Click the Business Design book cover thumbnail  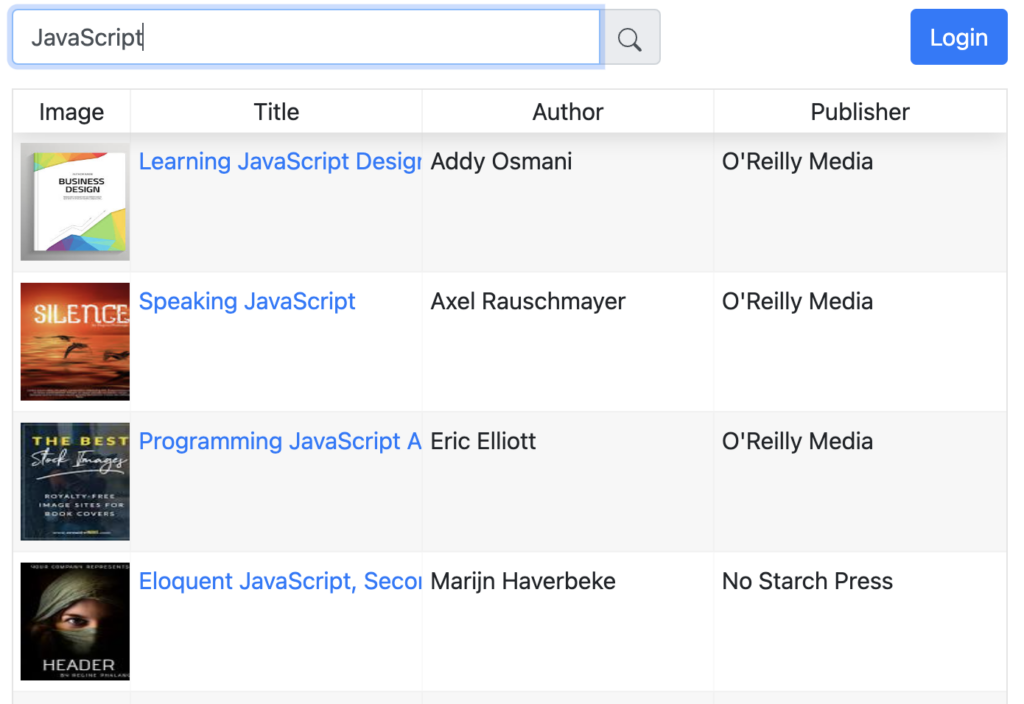coord(75,202)
